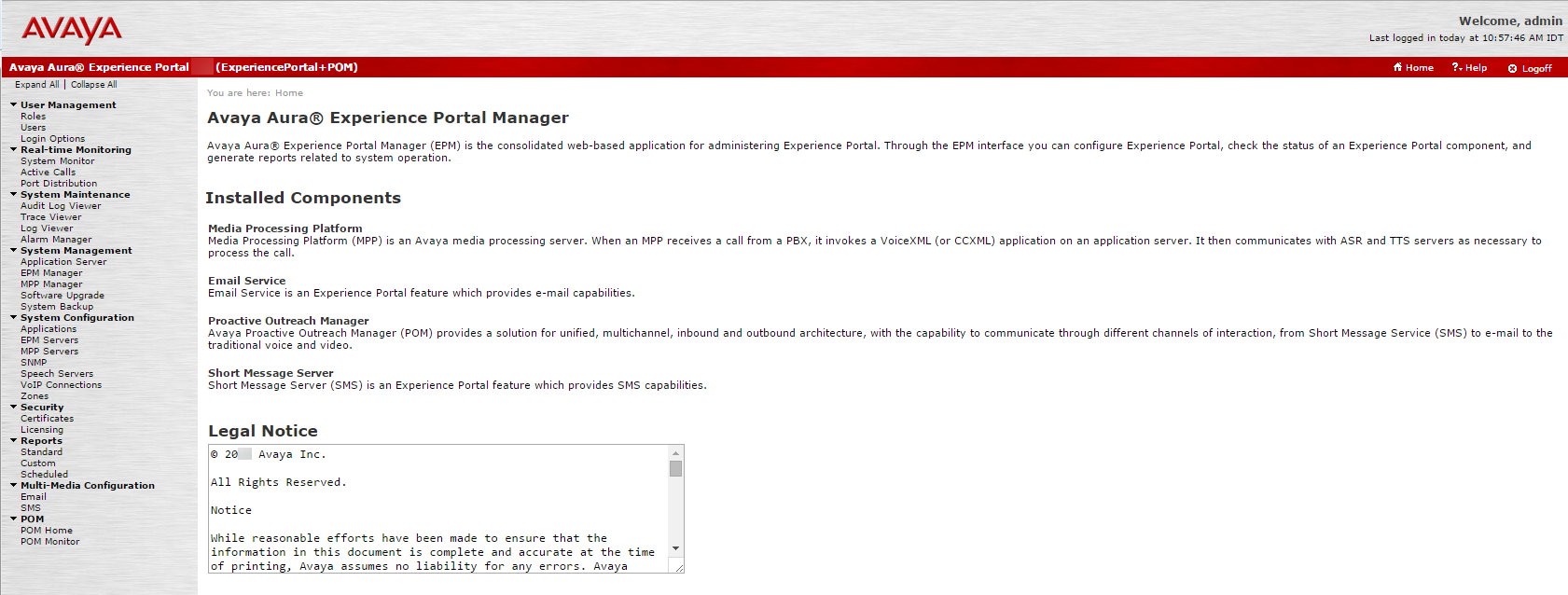Screen dimensions: 1568x595
Task: Collapse the Real-time Monitoring section arrow
Action: 13,149
